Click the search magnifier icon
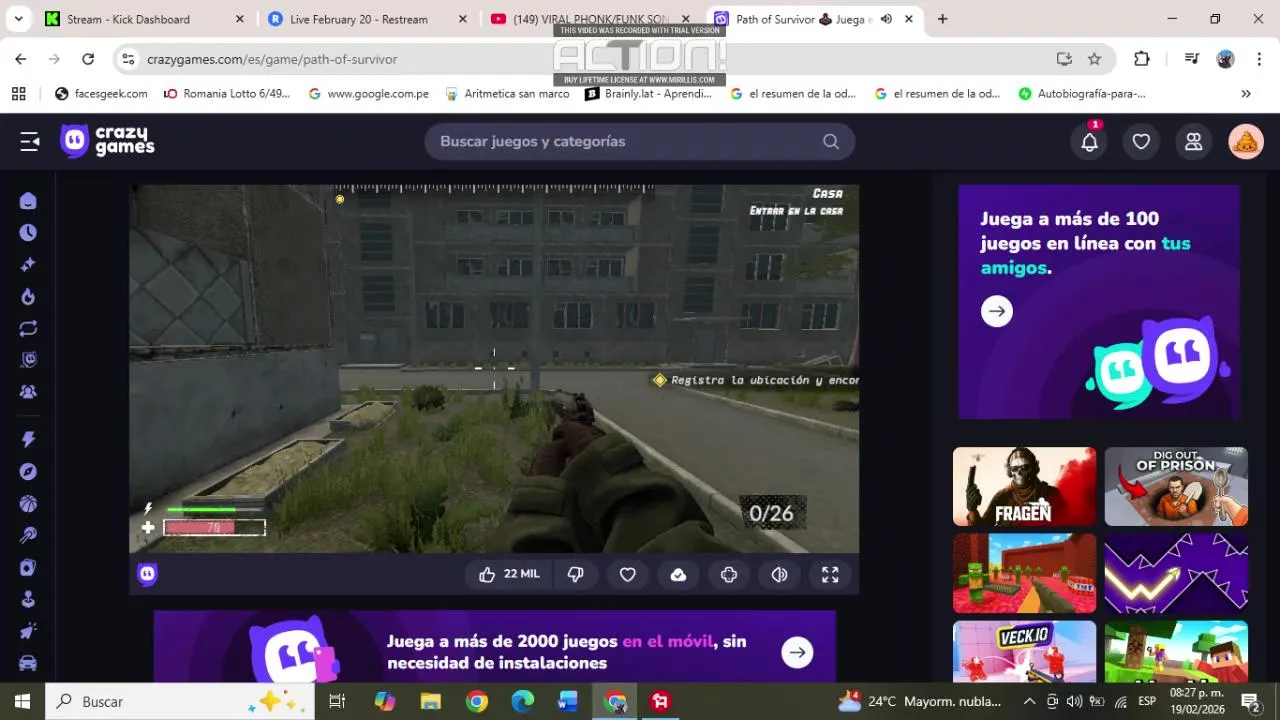 [831, 142]
